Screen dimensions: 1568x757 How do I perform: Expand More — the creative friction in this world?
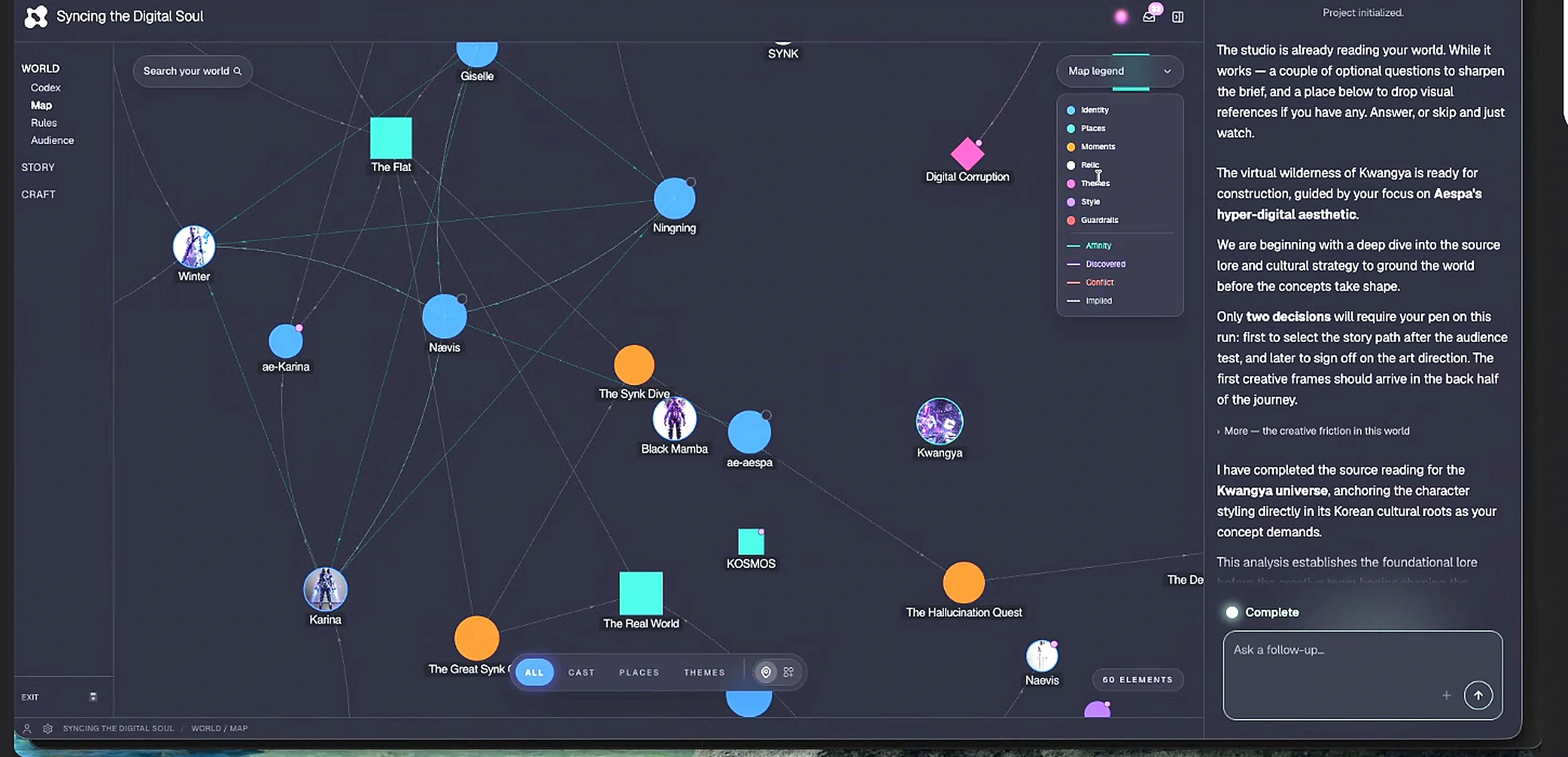[x=1313, y=431]
